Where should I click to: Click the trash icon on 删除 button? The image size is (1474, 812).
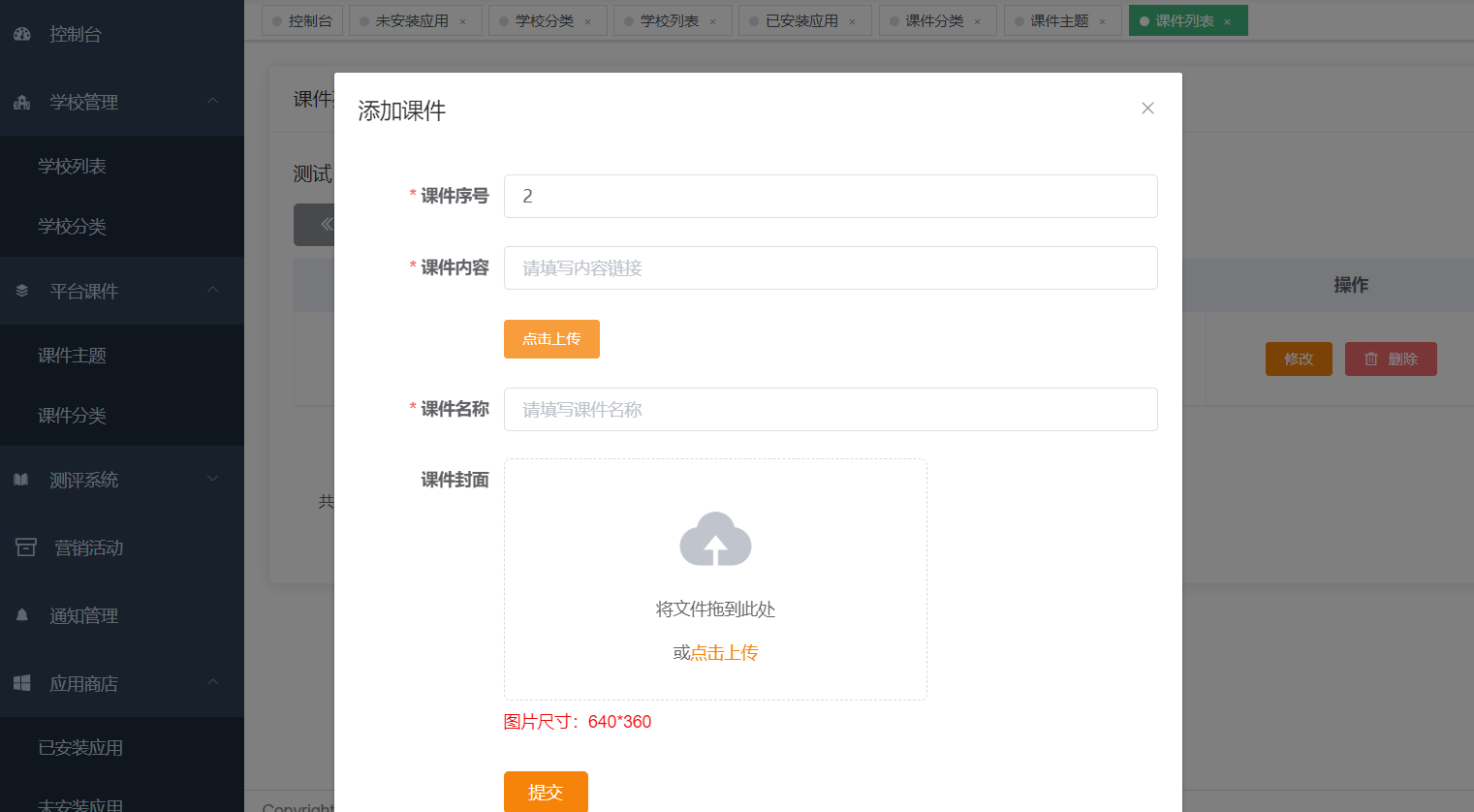click(x=1371, y=359)
